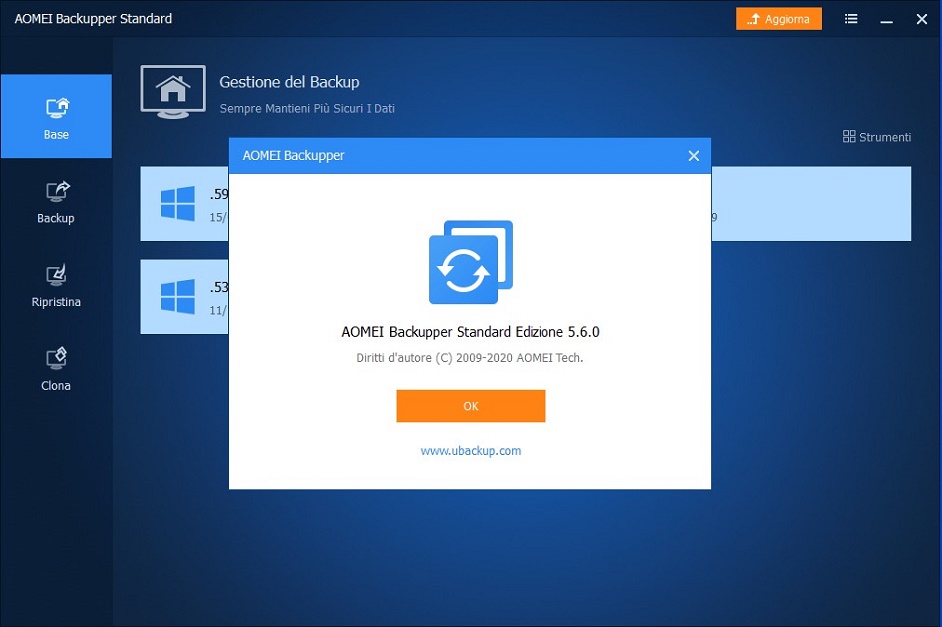Close the AOMEI Backupper about dialog
The width and height of the screenshot is (942, 627).
[x=693, y=156]
